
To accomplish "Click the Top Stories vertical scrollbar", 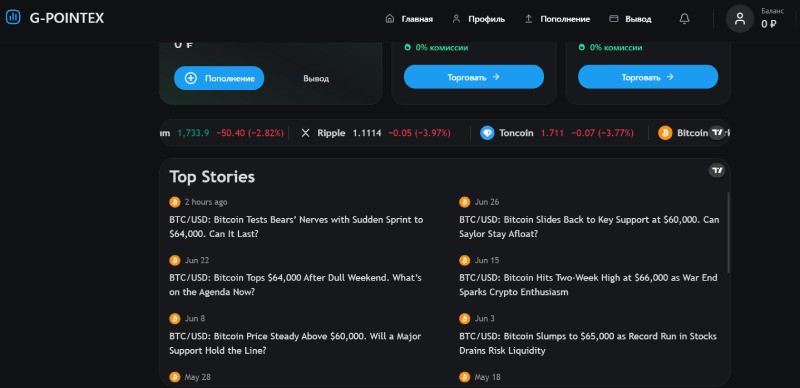I will [728, 232].
